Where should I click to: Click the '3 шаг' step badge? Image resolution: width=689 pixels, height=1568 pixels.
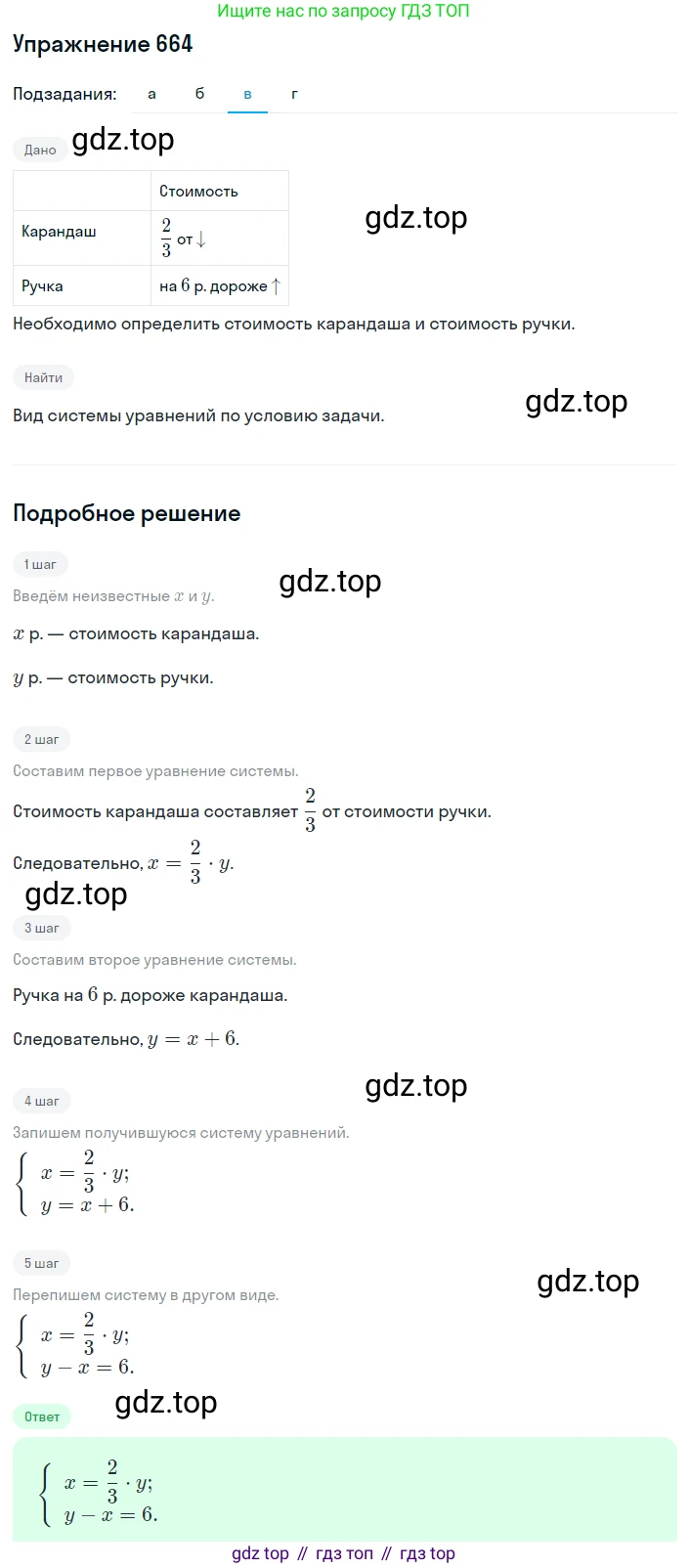pyautogui.click(x=41, y=928)
